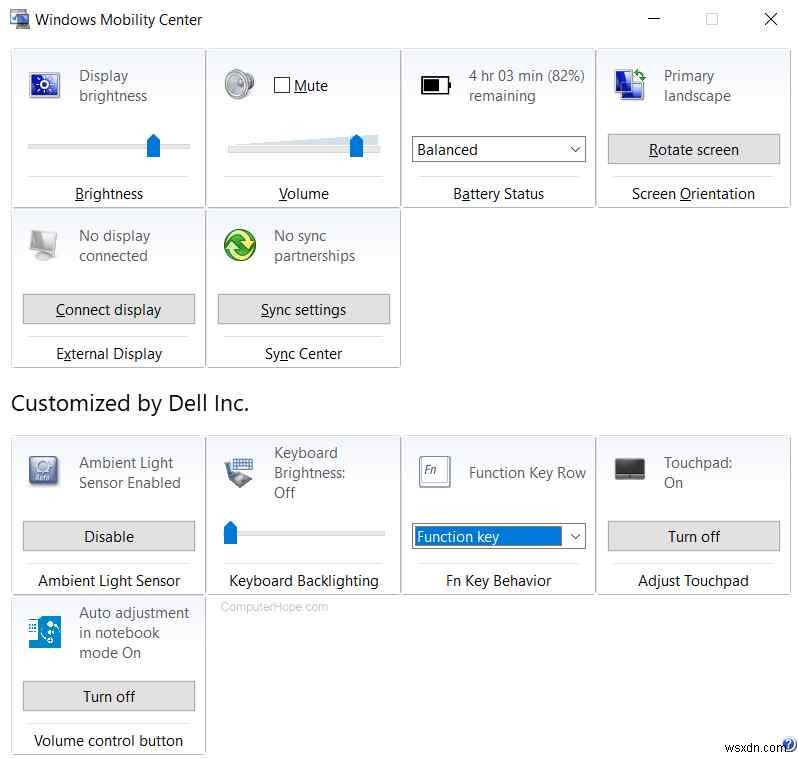This screenshot has width=798, height=758.
Task: Disable the Ambient Light Sensor
Action: pos(108,536)
